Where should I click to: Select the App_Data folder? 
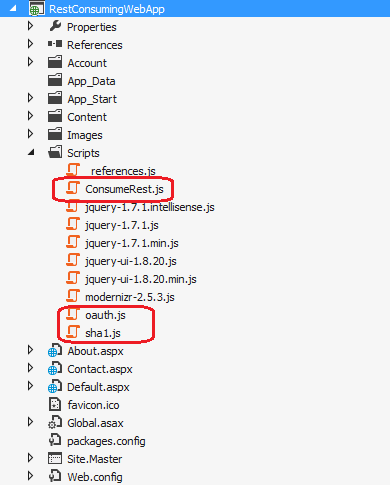[x=91, y=81]
